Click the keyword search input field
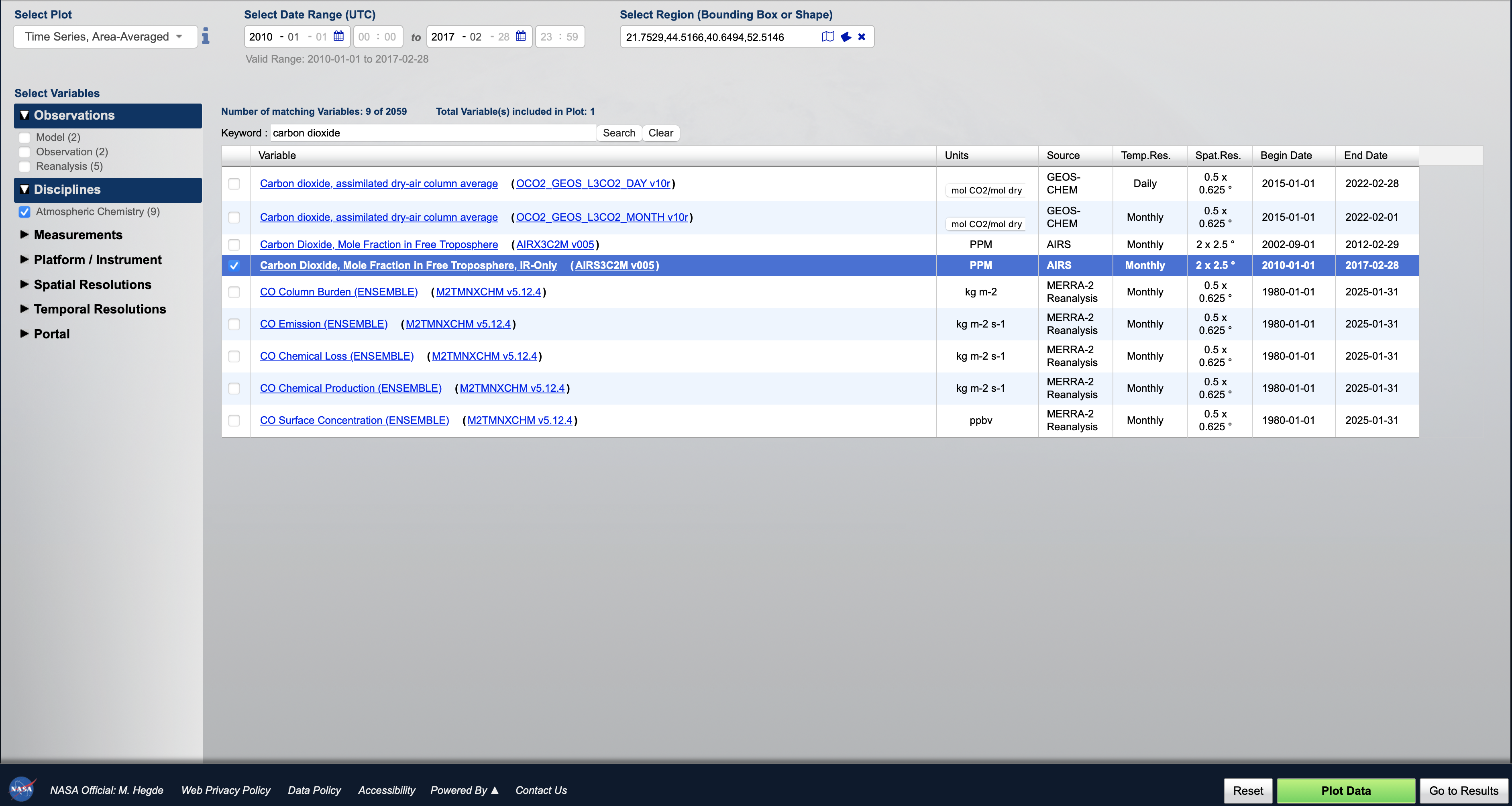1512x806 pixels. point(433,133)
